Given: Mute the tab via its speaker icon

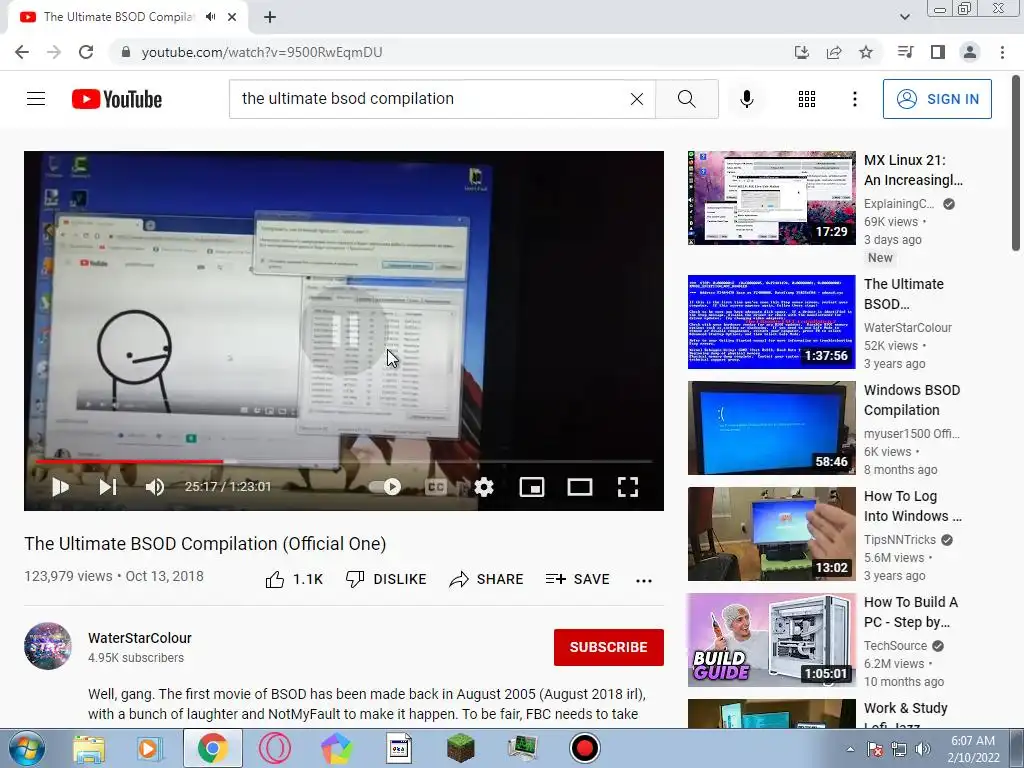Looking at the screenshot, I should click(x=210, y=17).
